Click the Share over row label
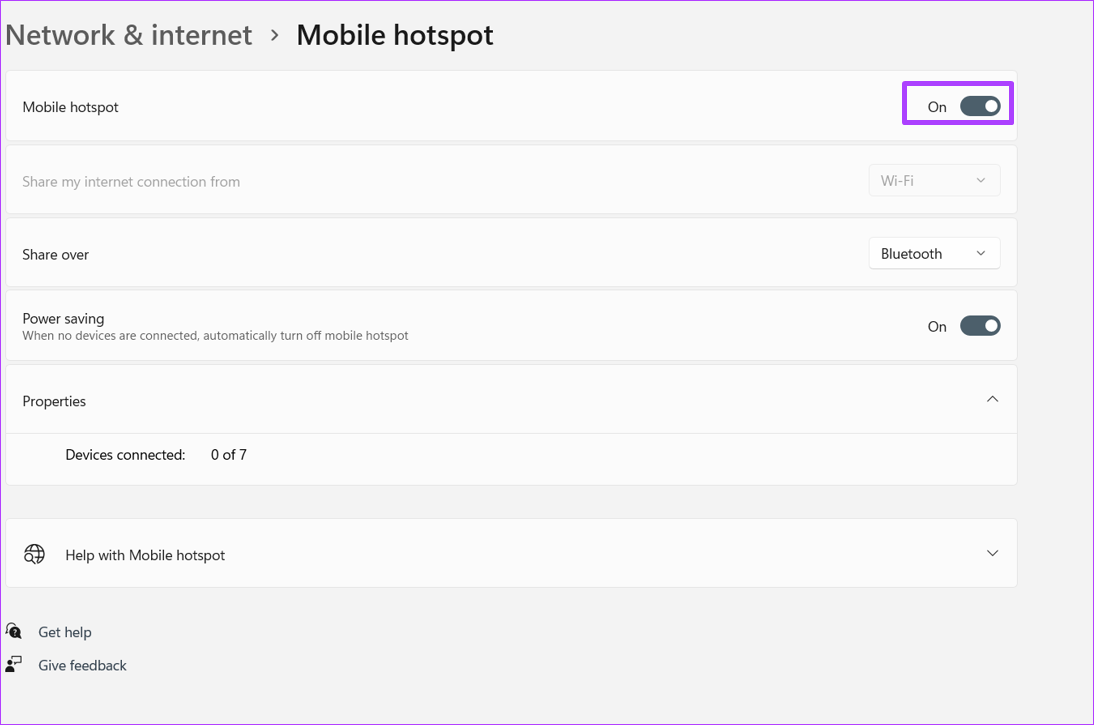1094x725 pixels. [x=56, y=255]
